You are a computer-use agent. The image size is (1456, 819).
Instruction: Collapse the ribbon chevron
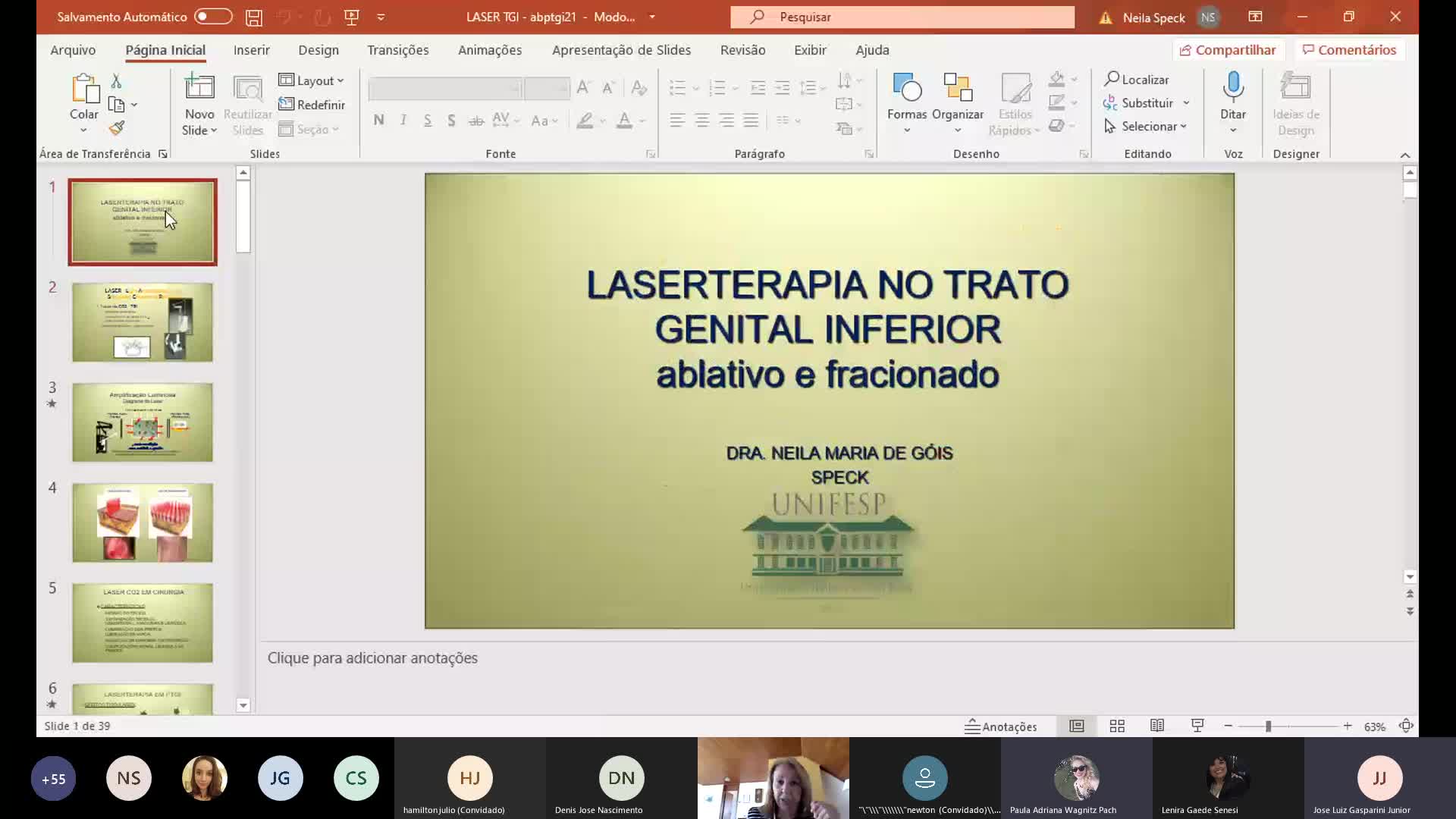[x=1405, y=155]
